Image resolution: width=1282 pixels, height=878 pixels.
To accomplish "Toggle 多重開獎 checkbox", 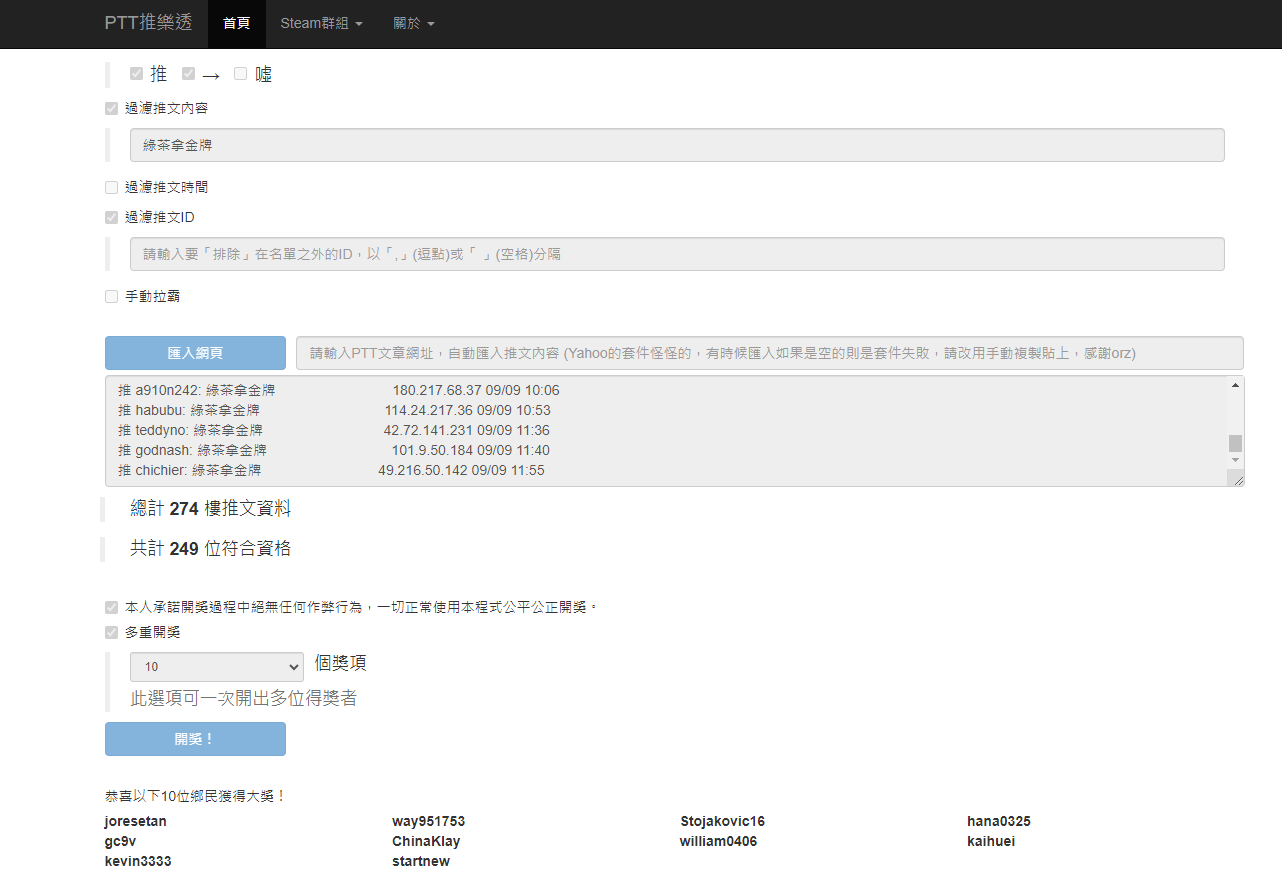I will 111,632.
